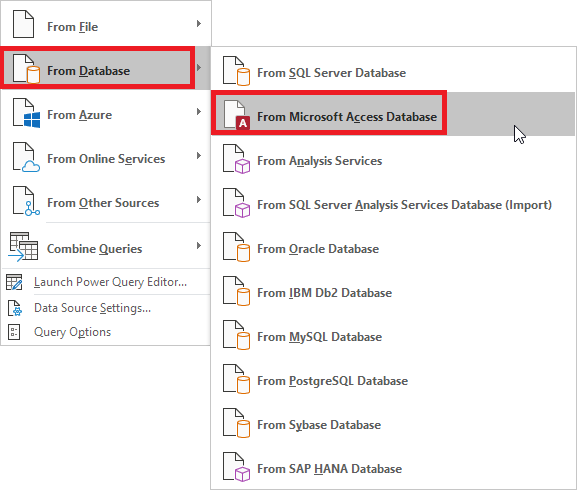This screenshot has height=490, width=577.
Task: Choose From Online Services in the menu
Action: [106, 156]
